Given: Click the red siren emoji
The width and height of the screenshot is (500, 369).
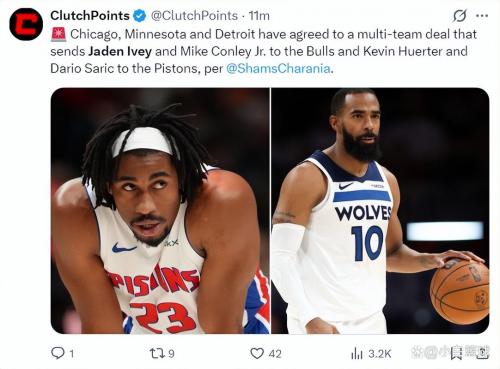Looking at the screenshot, I should pyautogui.click(x=58, y=34).
